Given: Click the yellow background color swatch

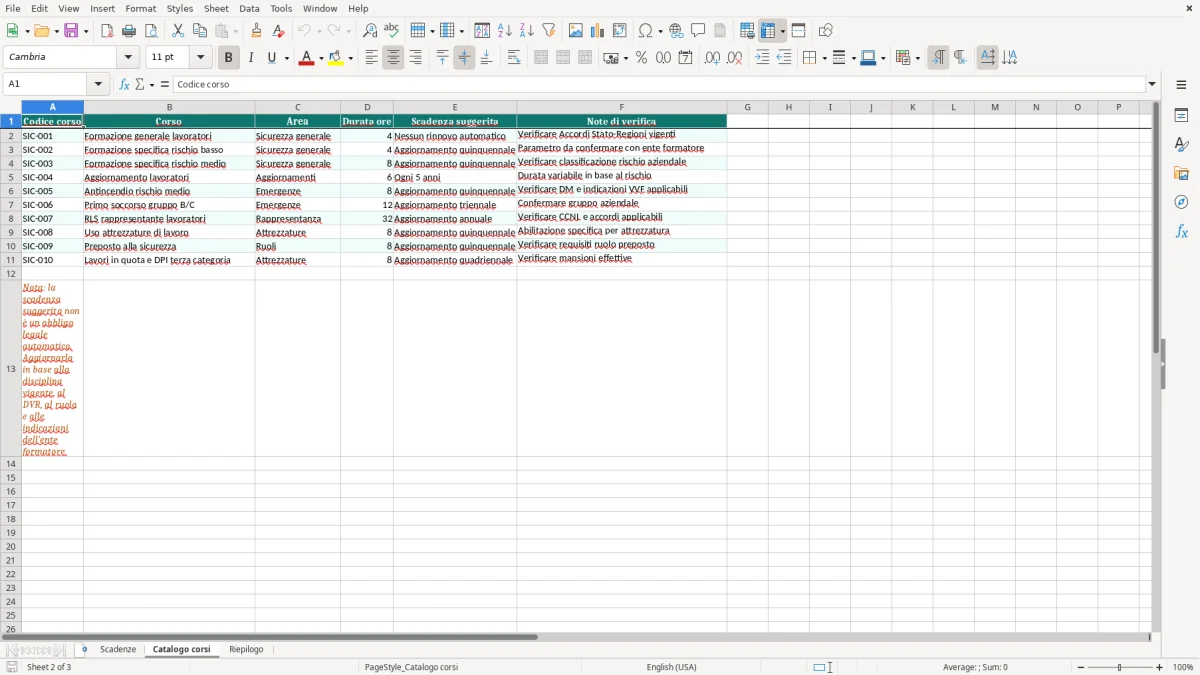Looking at the screenshot, I should 335,58.
